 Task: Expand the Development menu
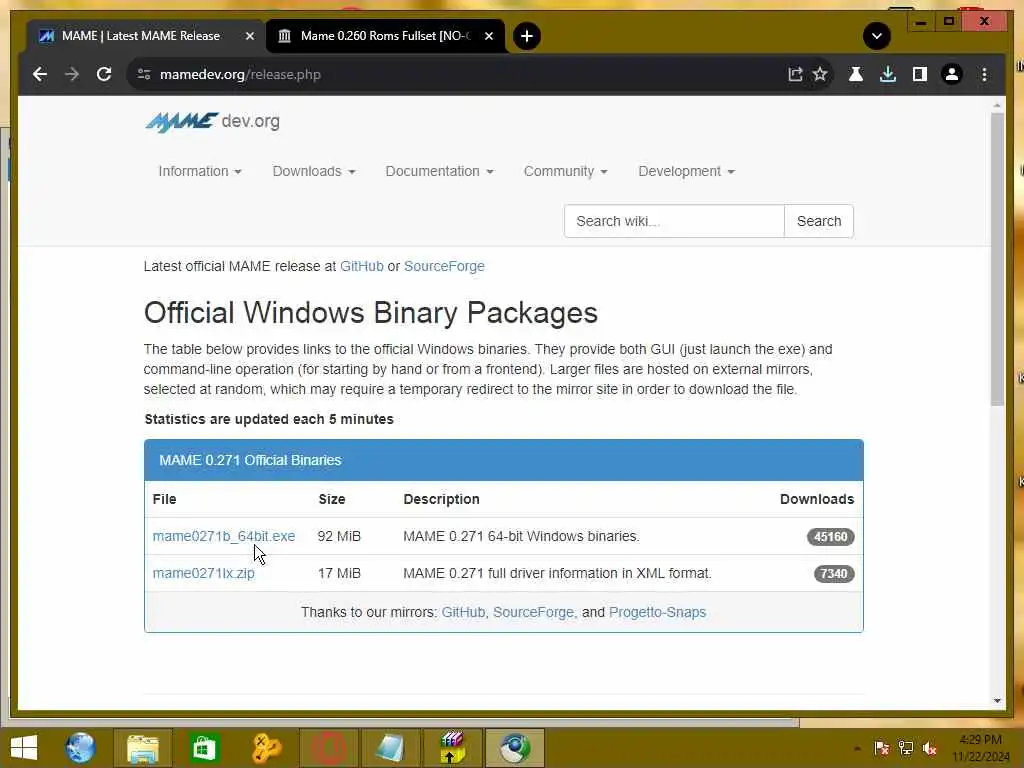(686, 171)
